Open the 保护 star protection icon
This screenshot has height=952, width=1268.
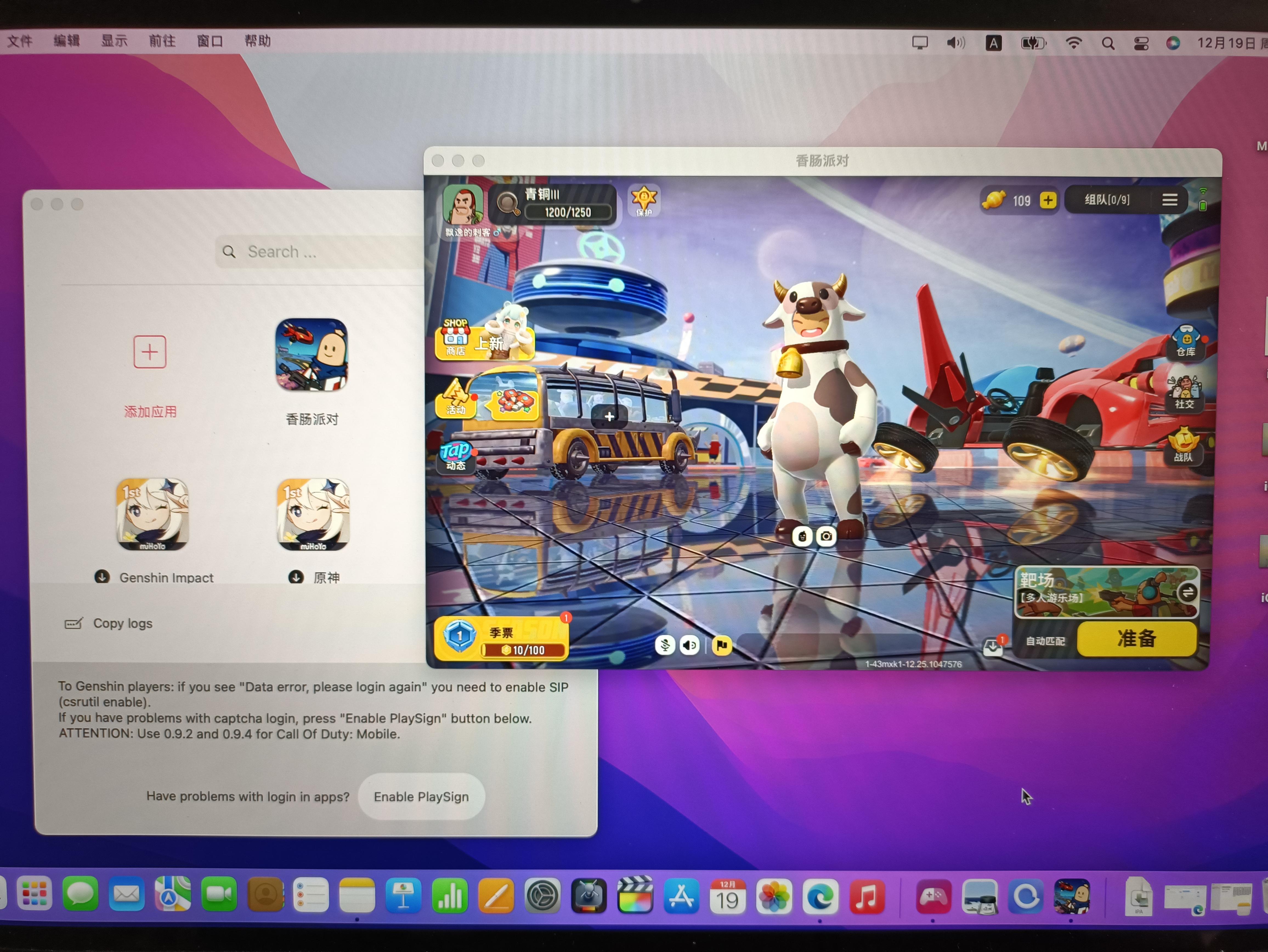[x=644, y=201]
